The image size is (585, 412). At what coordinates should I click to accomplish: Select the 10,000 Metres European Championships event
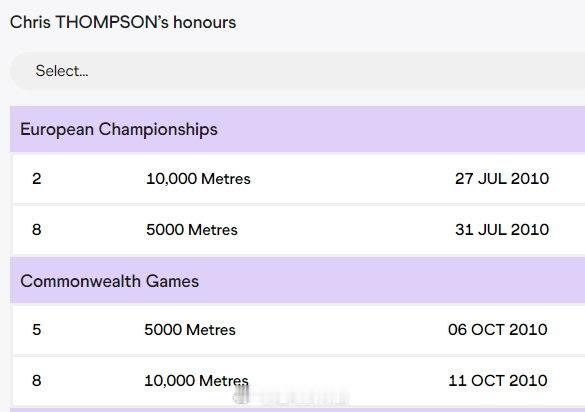point(198,179)
